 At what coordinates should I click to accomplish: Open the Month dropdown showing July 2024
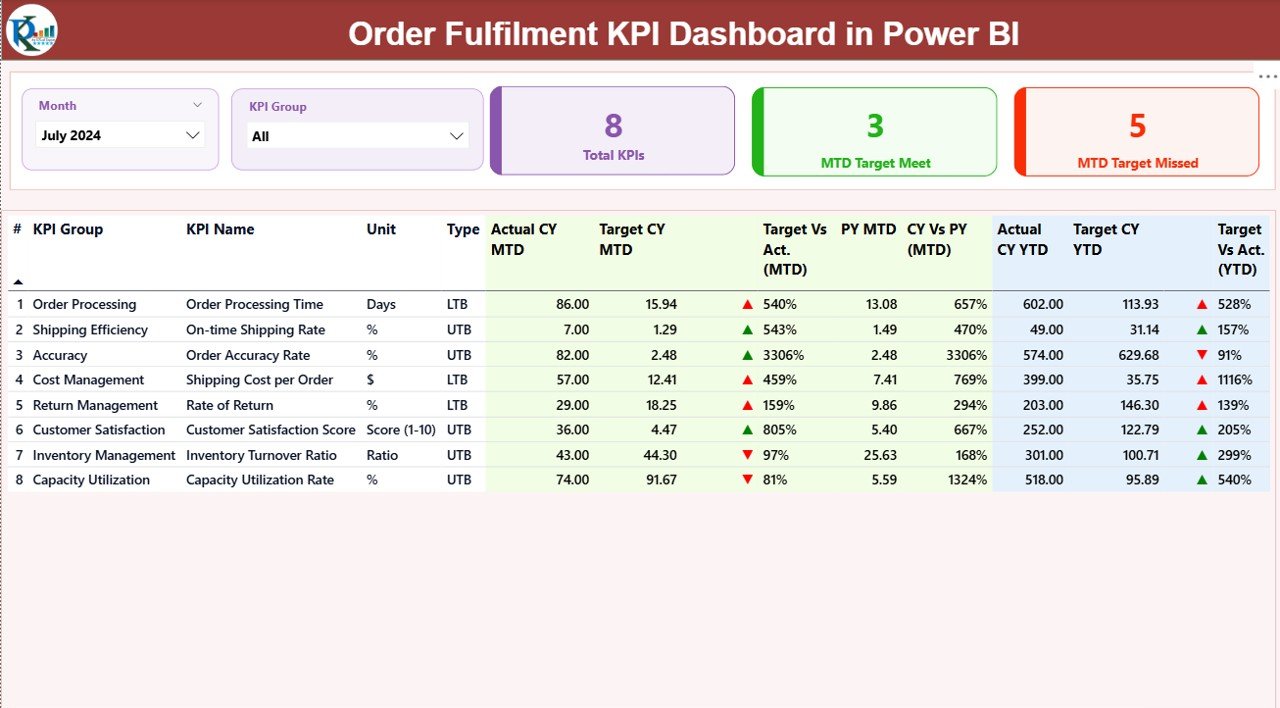(120, 135)
